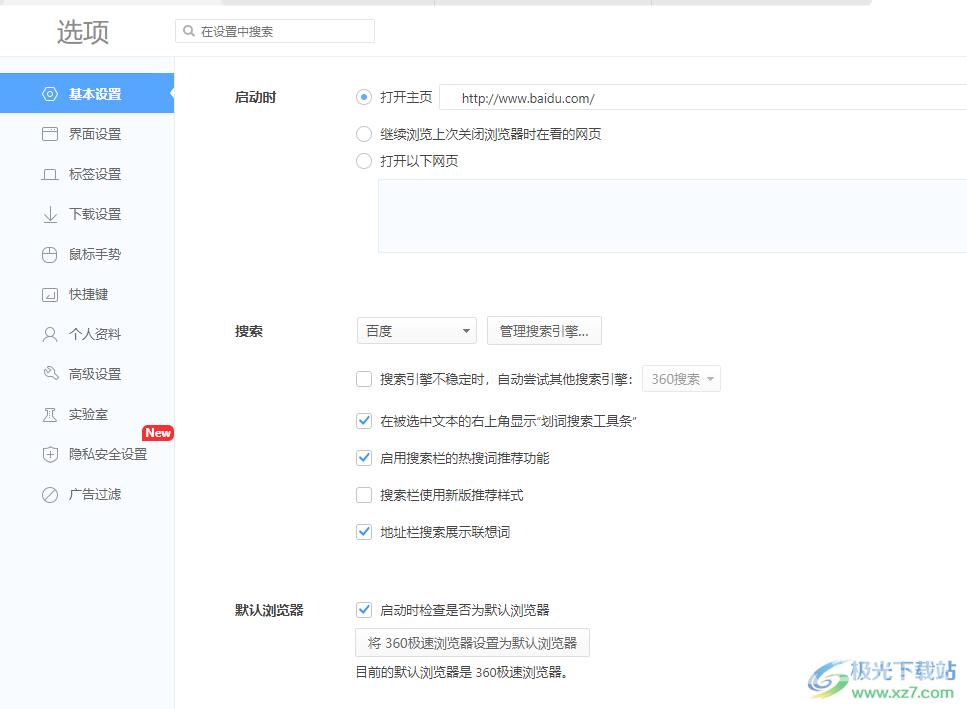Enable 搜索栏使用新版推荐样式 checkbox
This screenshot has width=967, height=709.
click(x=364, y=495)
